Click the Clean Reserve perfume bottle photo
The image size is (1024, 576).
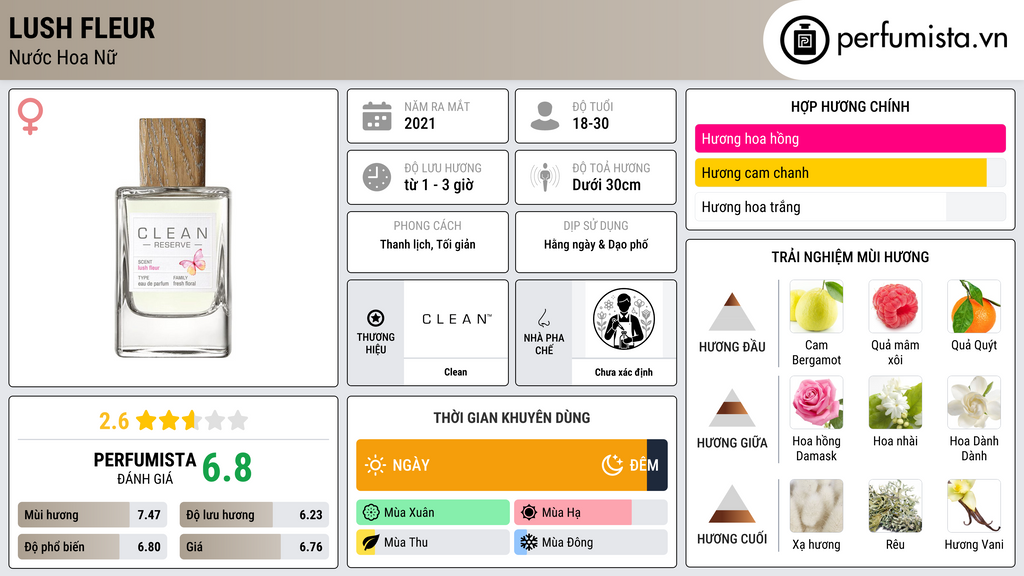[x=173, y=238]
